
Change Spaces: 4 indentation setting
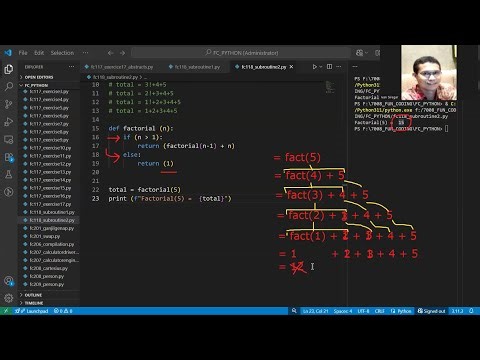[x=343, y=311]
